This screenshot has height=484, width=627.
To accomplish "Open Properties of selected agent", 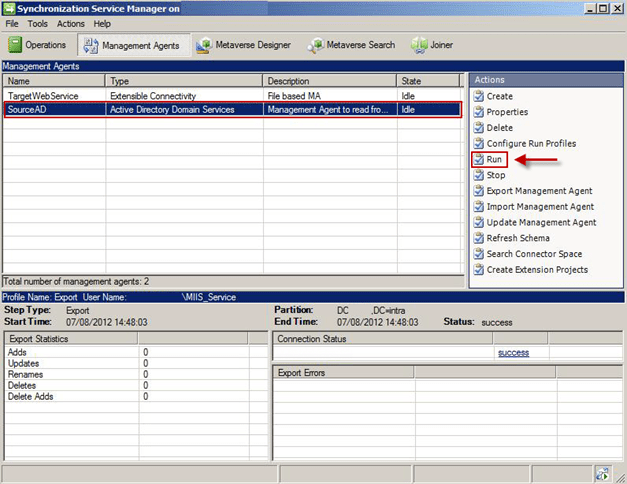I will [507, 112].
